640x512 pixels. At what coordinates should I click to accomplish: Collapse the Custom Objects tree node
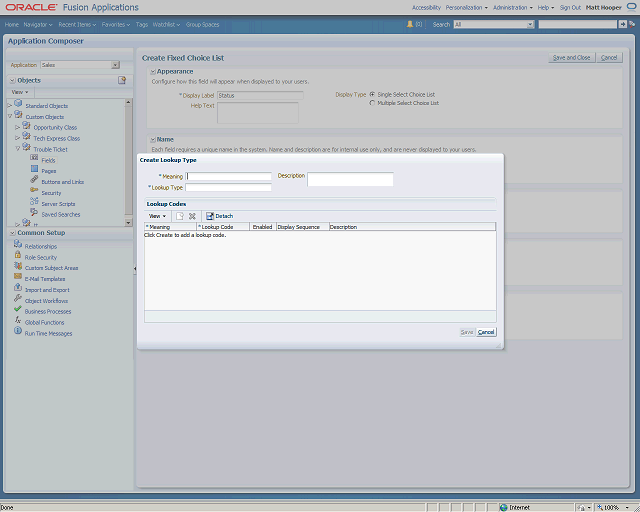pos(10,117)
